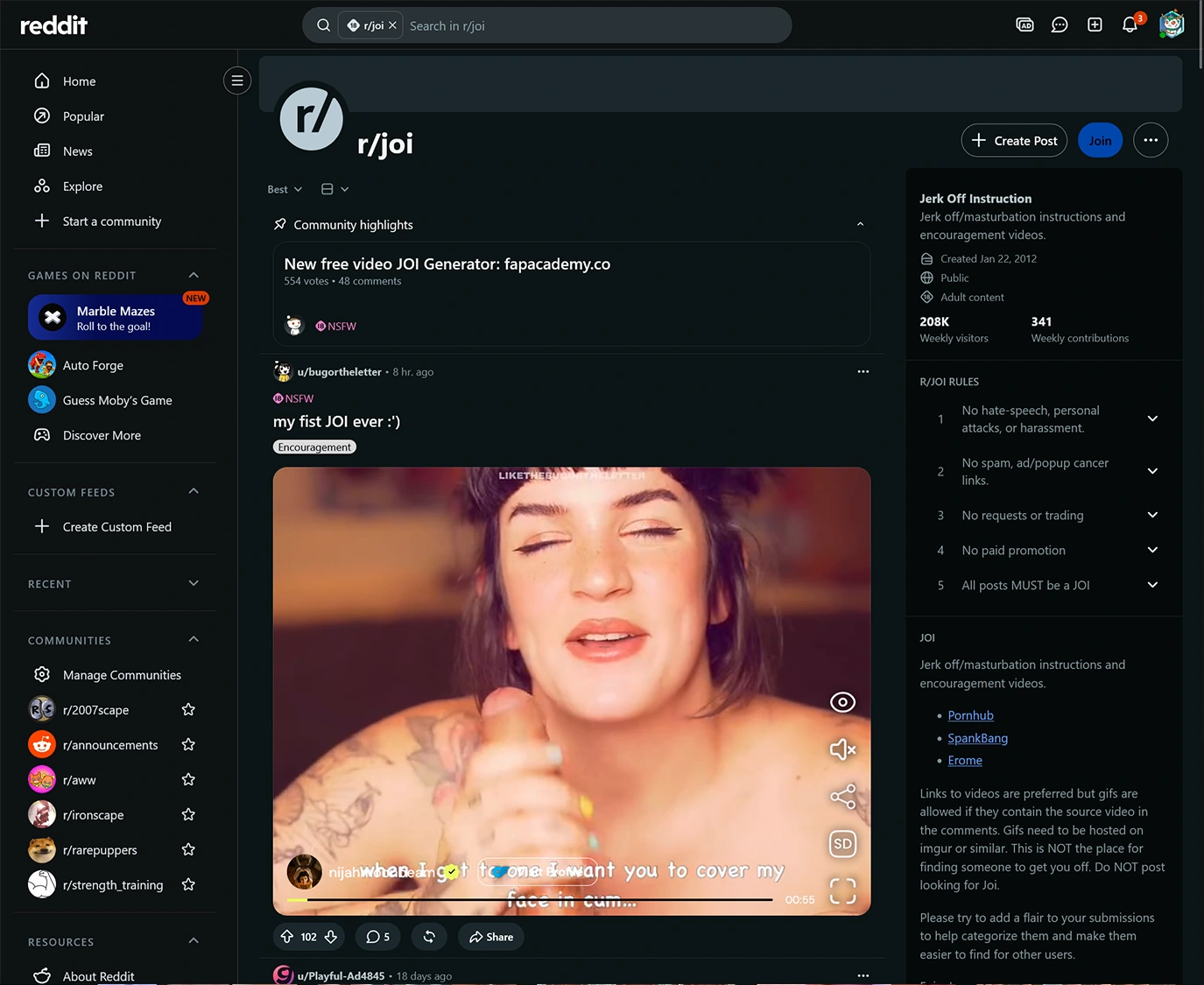
Task: Open the user avatar menu
Action: coord(1172,25)
